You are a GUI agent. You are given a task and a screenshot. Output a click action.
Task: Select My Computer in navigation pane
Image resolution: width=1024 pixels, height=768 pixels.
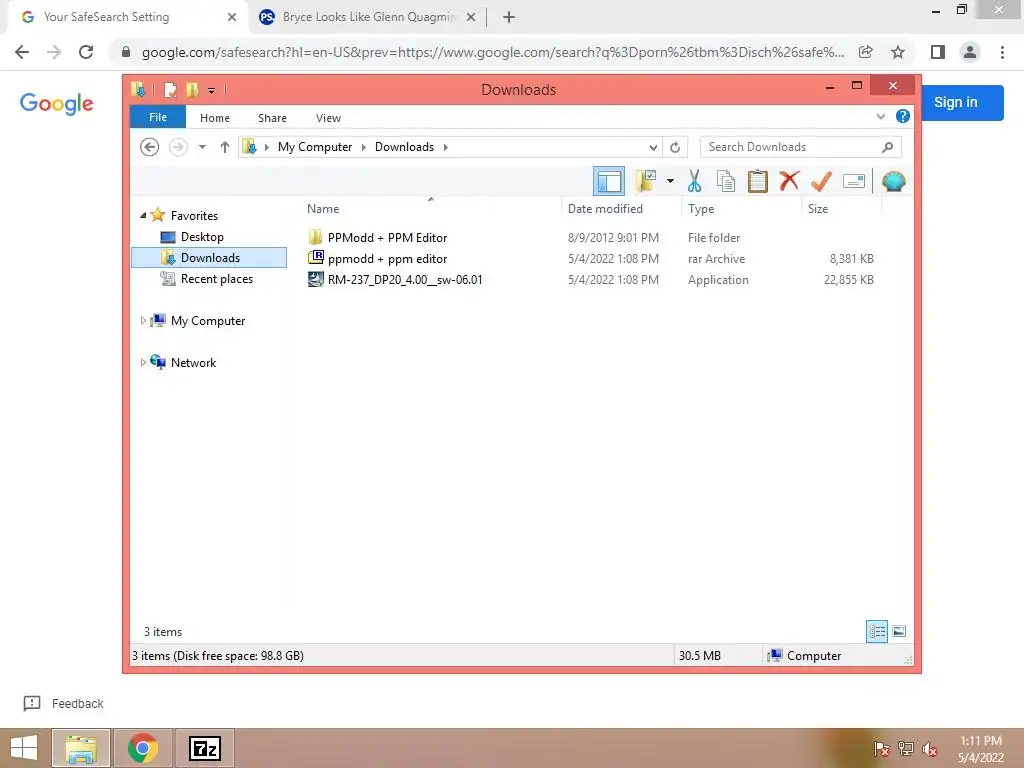[x=208, y=321]
